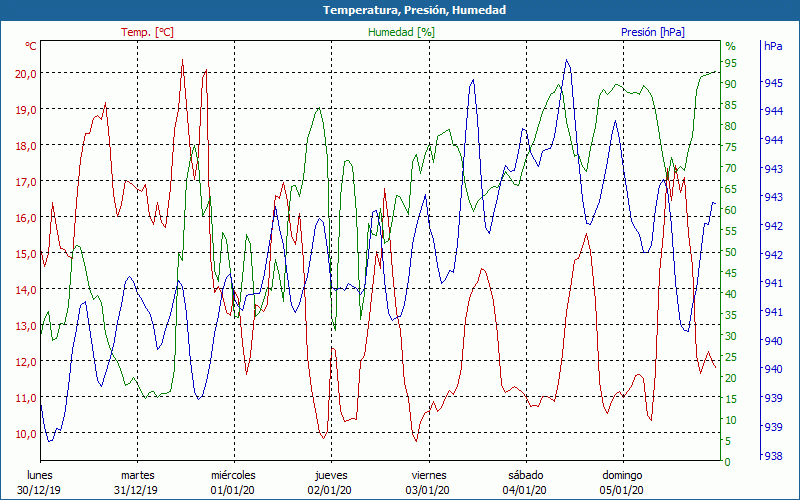Click the "30/12/19" date label

click(x=39, y=490)
